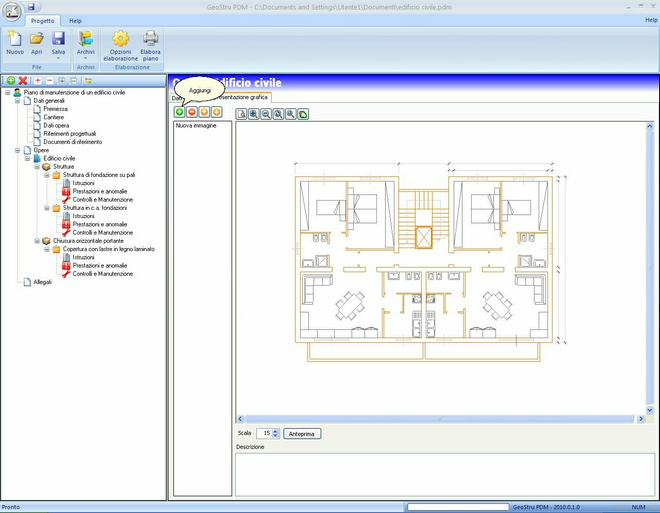Click drawing horizontal scrollbar left arrow
This screenshot has width=660, height=513.
pyautogui.click(x=240, y=419)
